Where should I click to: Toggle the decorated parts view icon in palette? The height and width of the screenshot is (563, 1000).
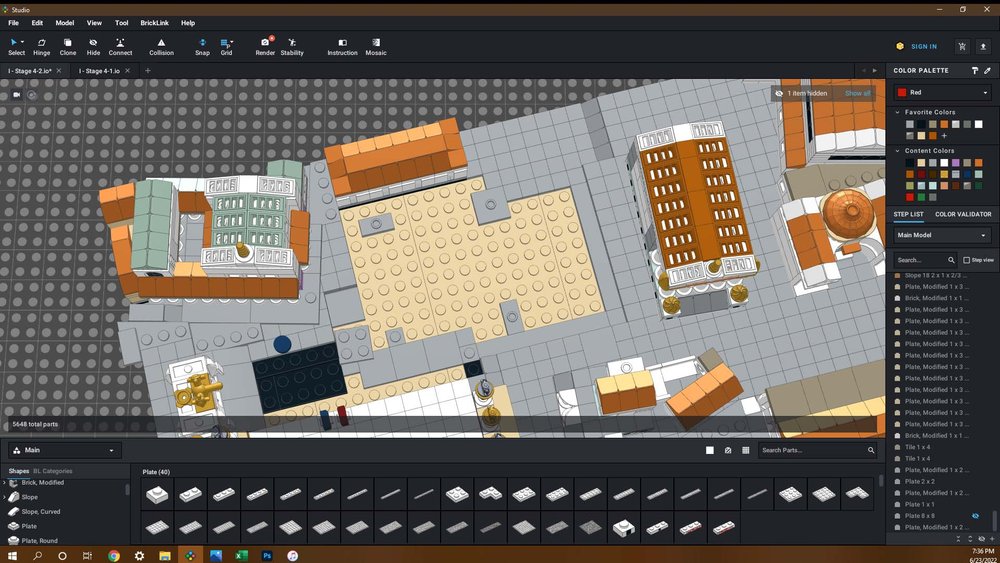(x=728, y=450)
